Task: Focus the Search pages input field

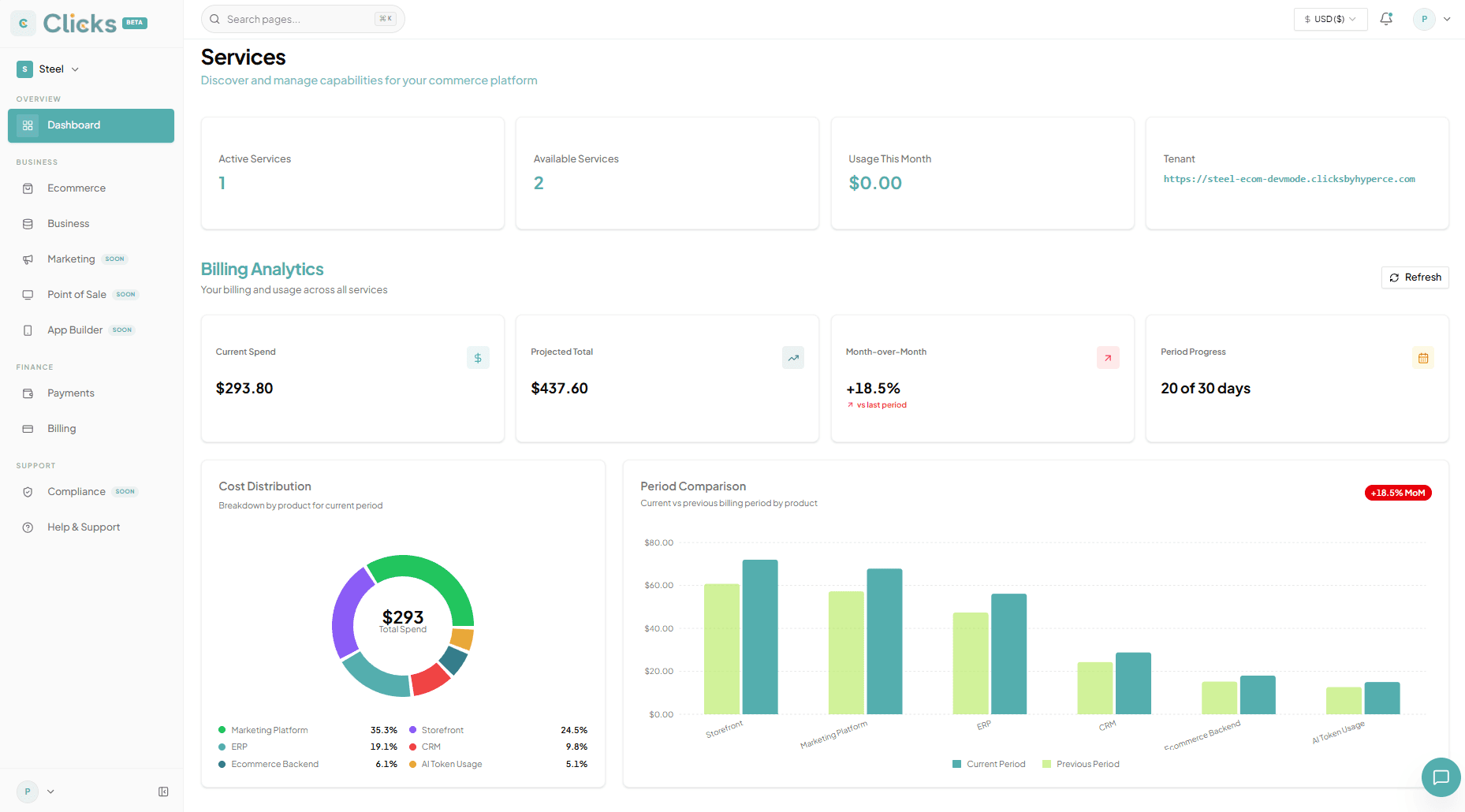Action: [303, 19]
